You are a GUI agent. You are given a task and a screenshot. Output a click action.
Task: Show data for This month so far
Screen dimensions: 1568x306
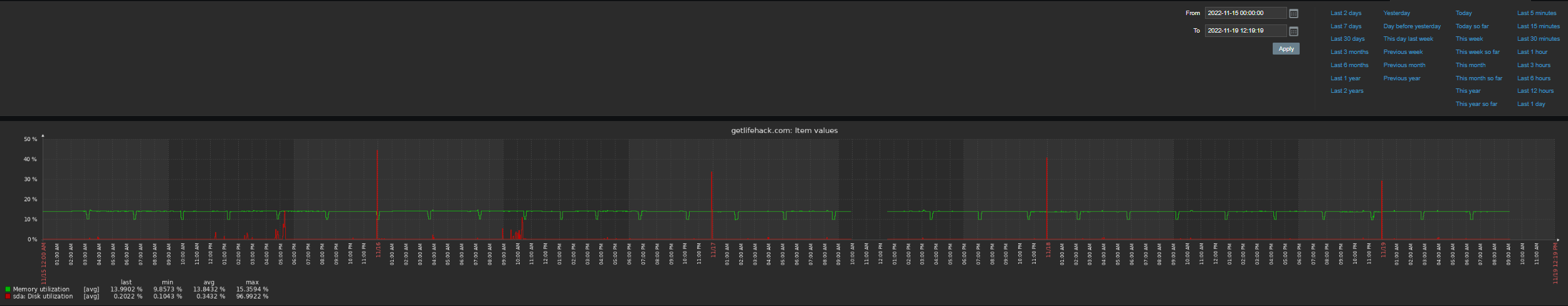pyautogui.click(x=1479, y=78)
